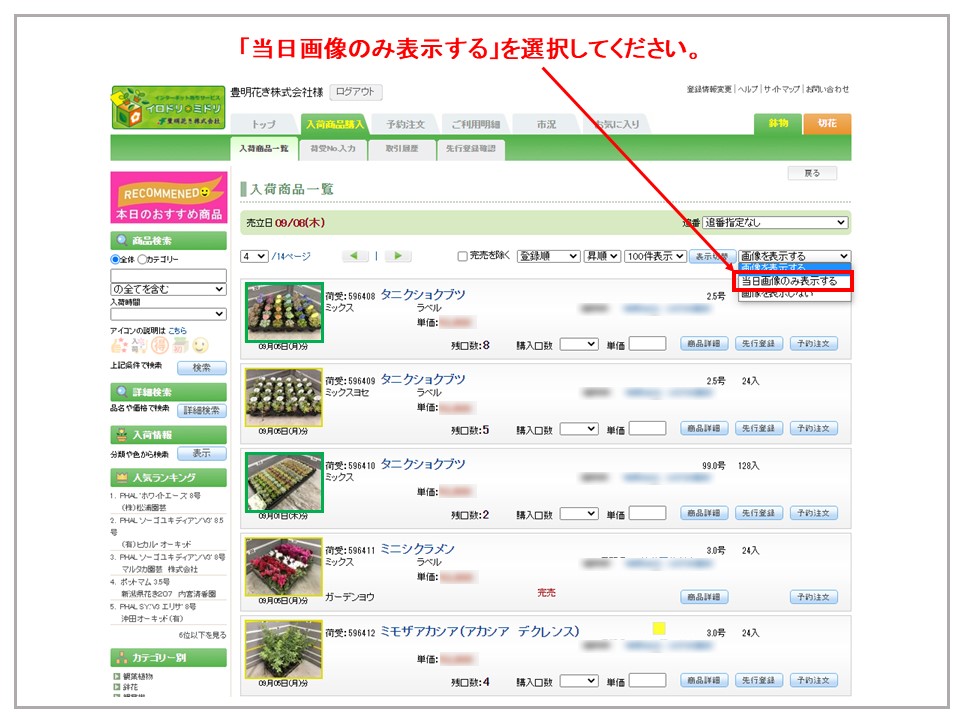
Task: Click the green square icon beside 観葉植物
Action: (117, 676)
